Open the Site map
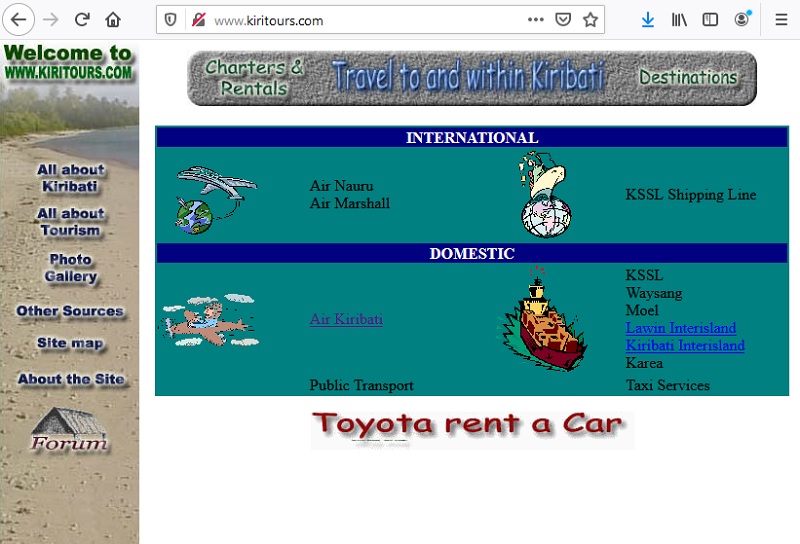The width and height of the screenshot is (800, 544). point(70,343)
